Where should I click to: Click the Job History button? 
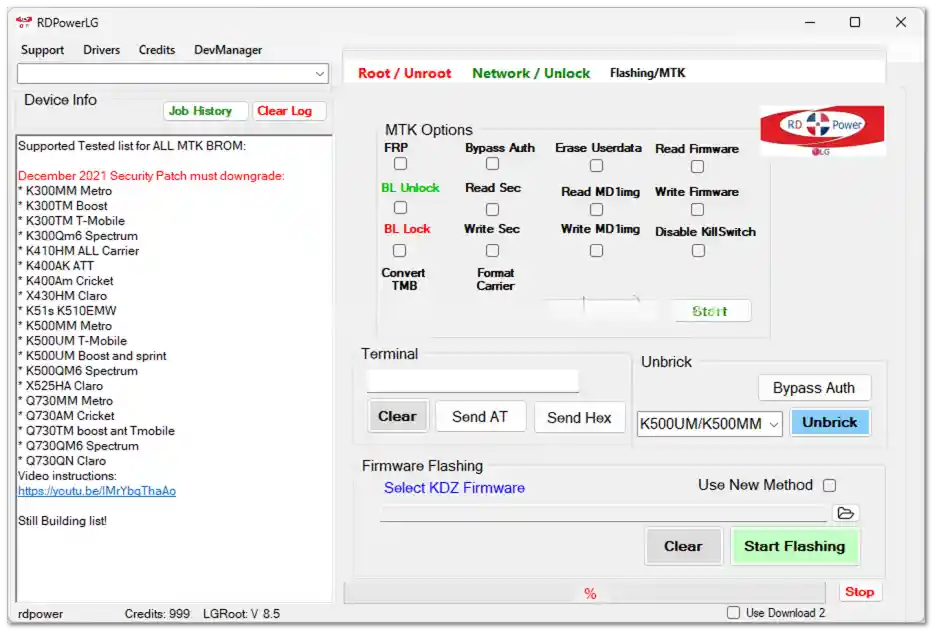click(x=205, y=111)
